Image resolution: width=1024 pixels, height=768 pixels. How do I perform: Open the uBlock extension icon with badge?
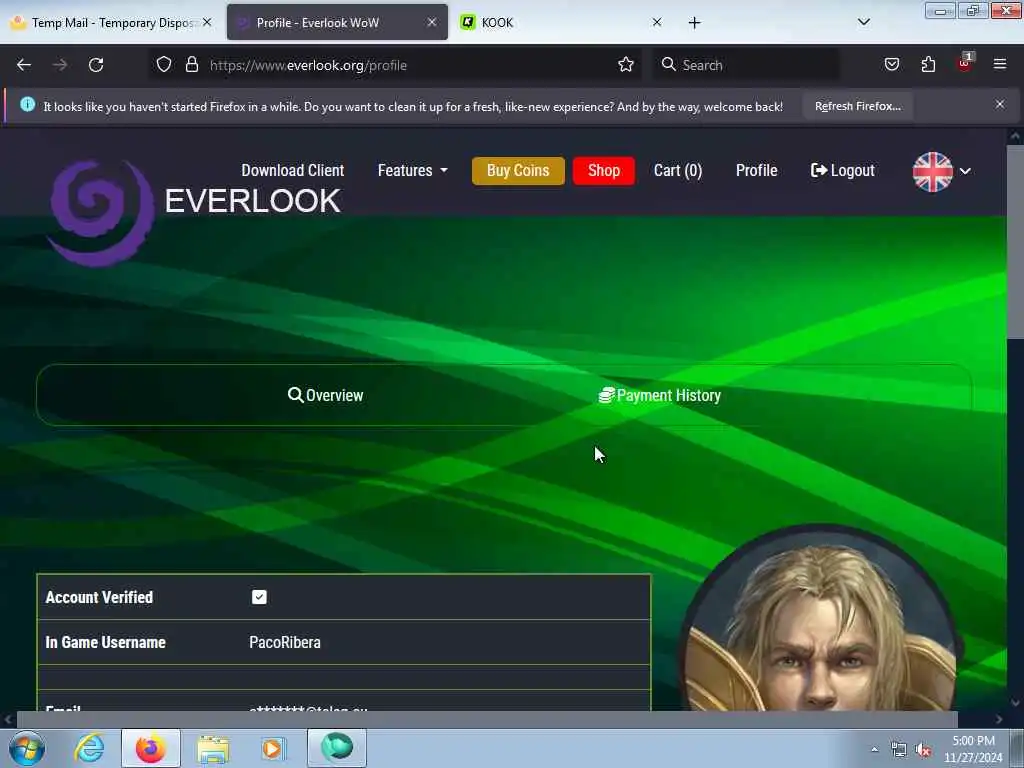coord(965,63)
